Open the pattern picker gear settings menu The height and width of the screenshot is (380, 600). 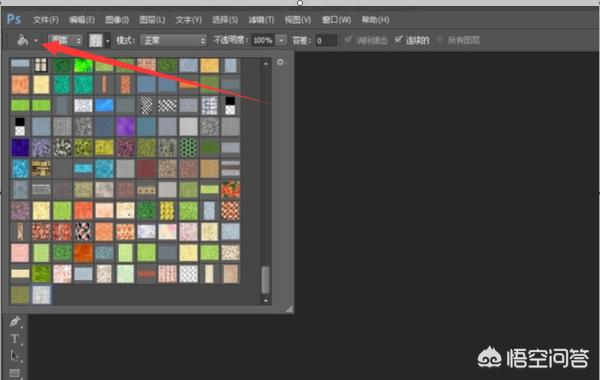pyautogui.click(x=280, y=62)
